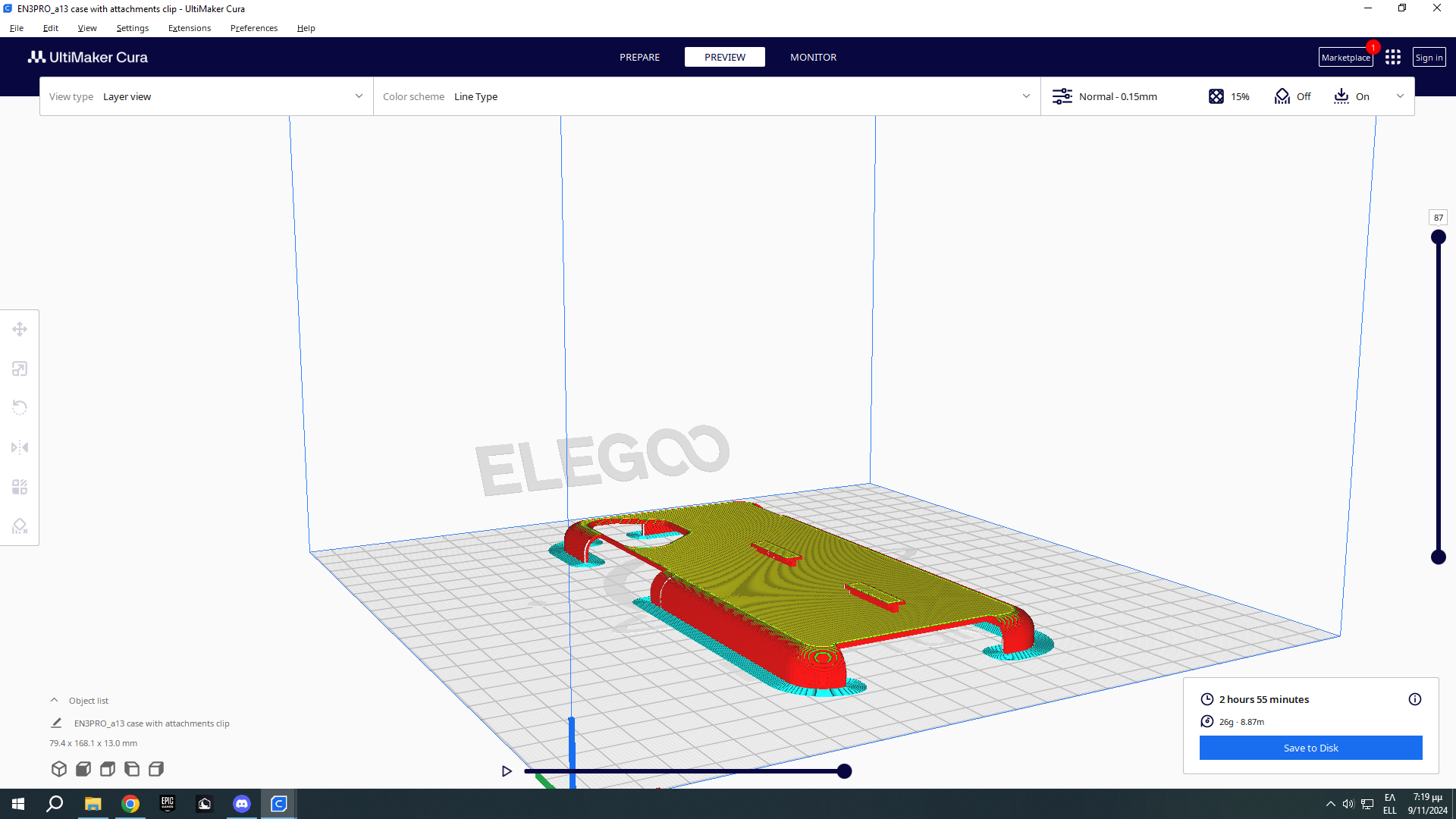This screenshot has width=1456, height=819.
Task: Open Discord from the taskbar
Action: coord(242,804)
